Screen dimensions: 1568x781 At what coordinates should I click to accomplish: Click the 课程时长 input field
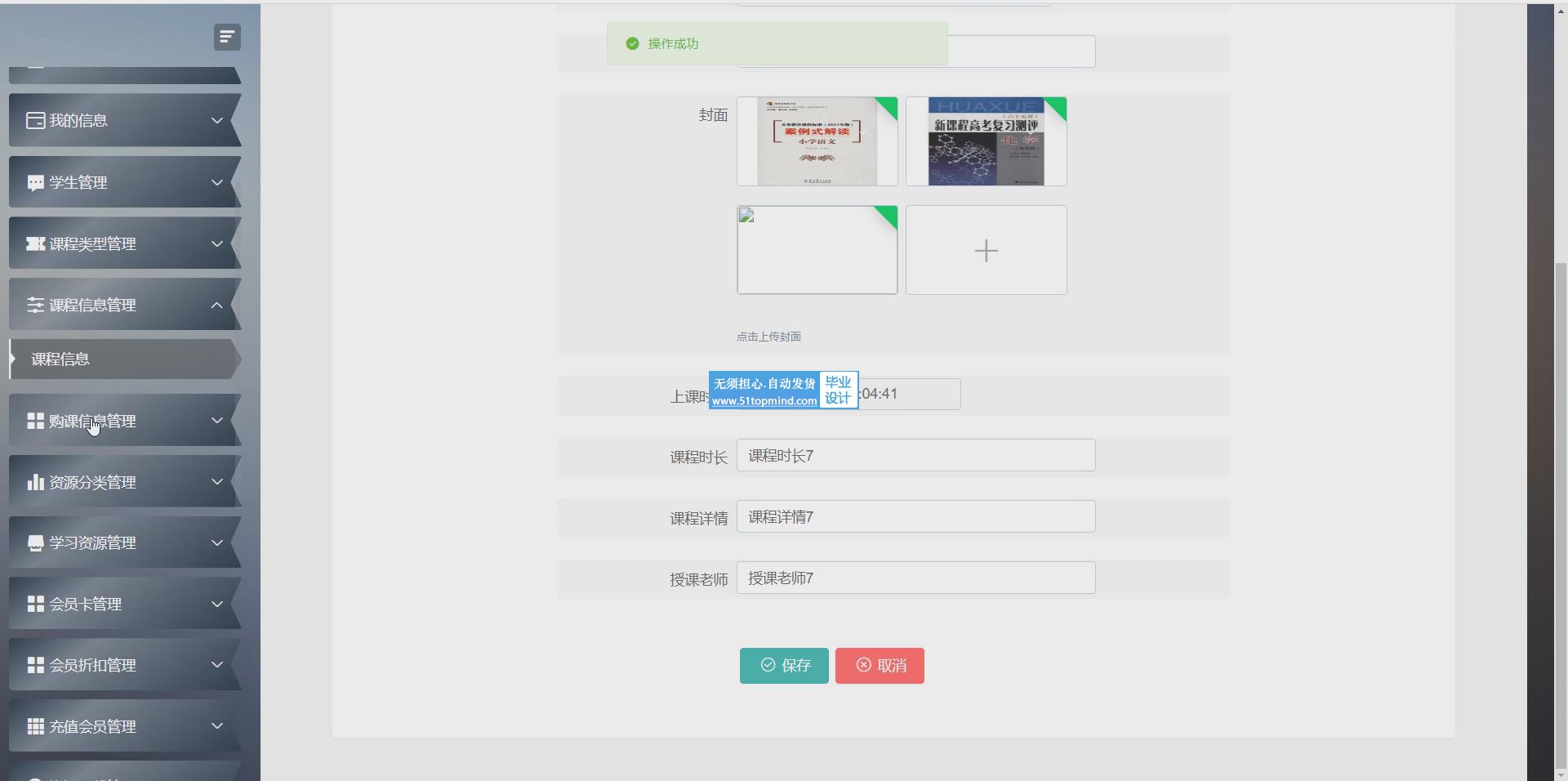coord(915,456)
